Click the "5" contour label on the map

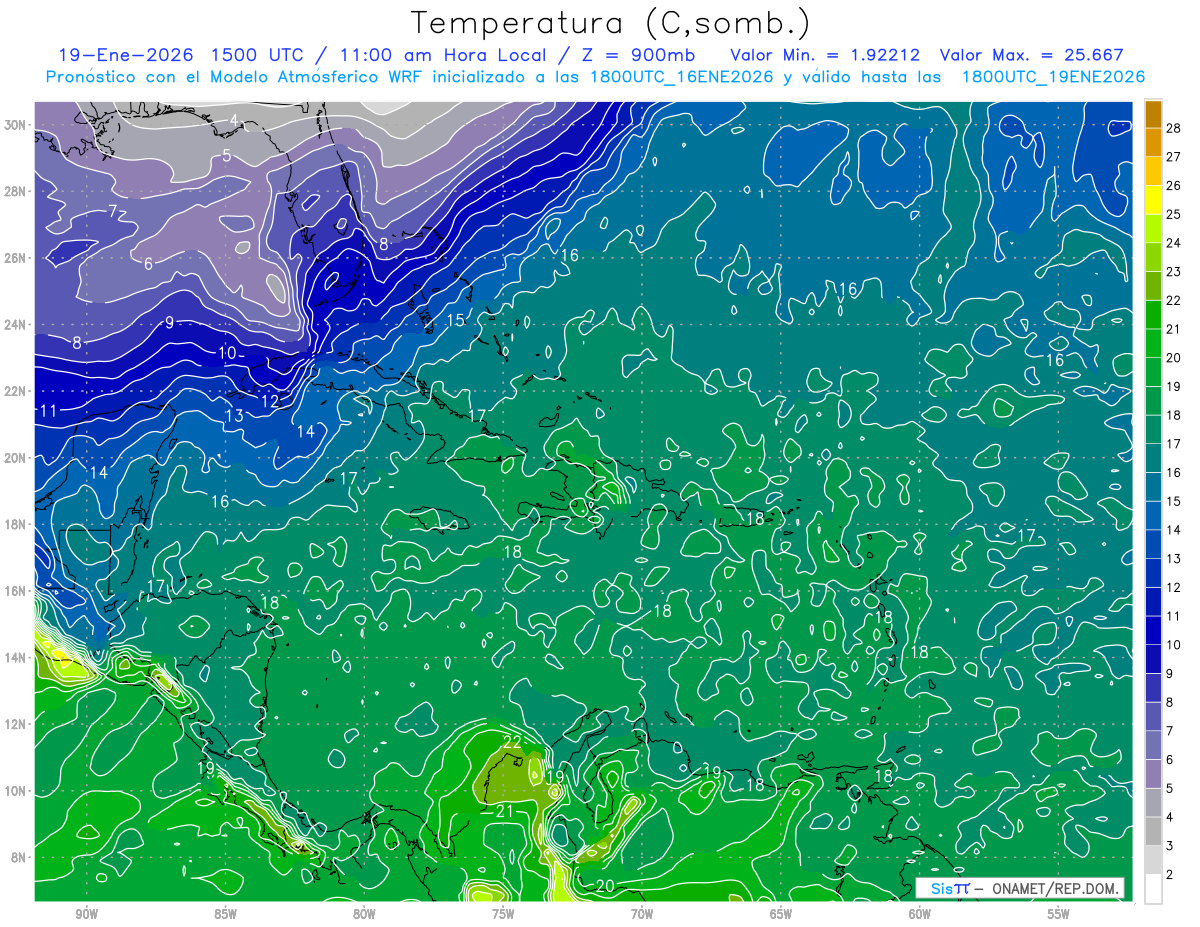(227, 155)
